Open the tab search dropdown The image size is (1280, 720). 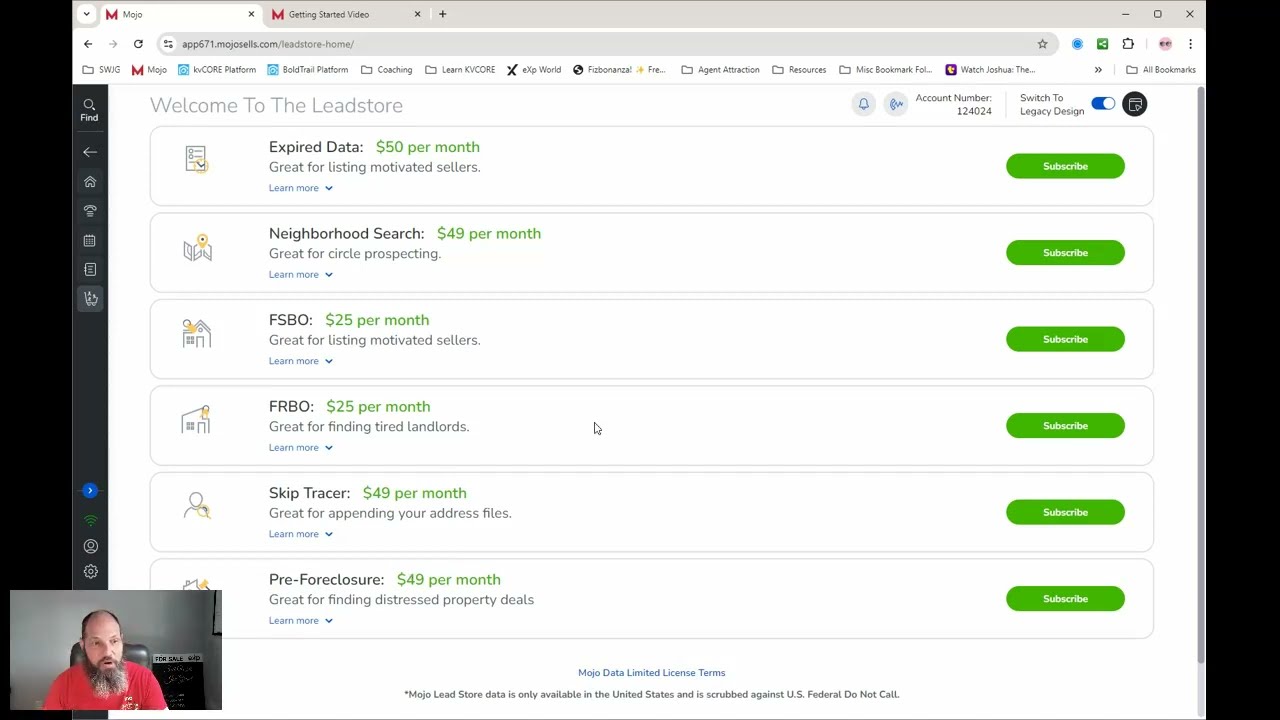pyautogui.click(x=86, y=14)
